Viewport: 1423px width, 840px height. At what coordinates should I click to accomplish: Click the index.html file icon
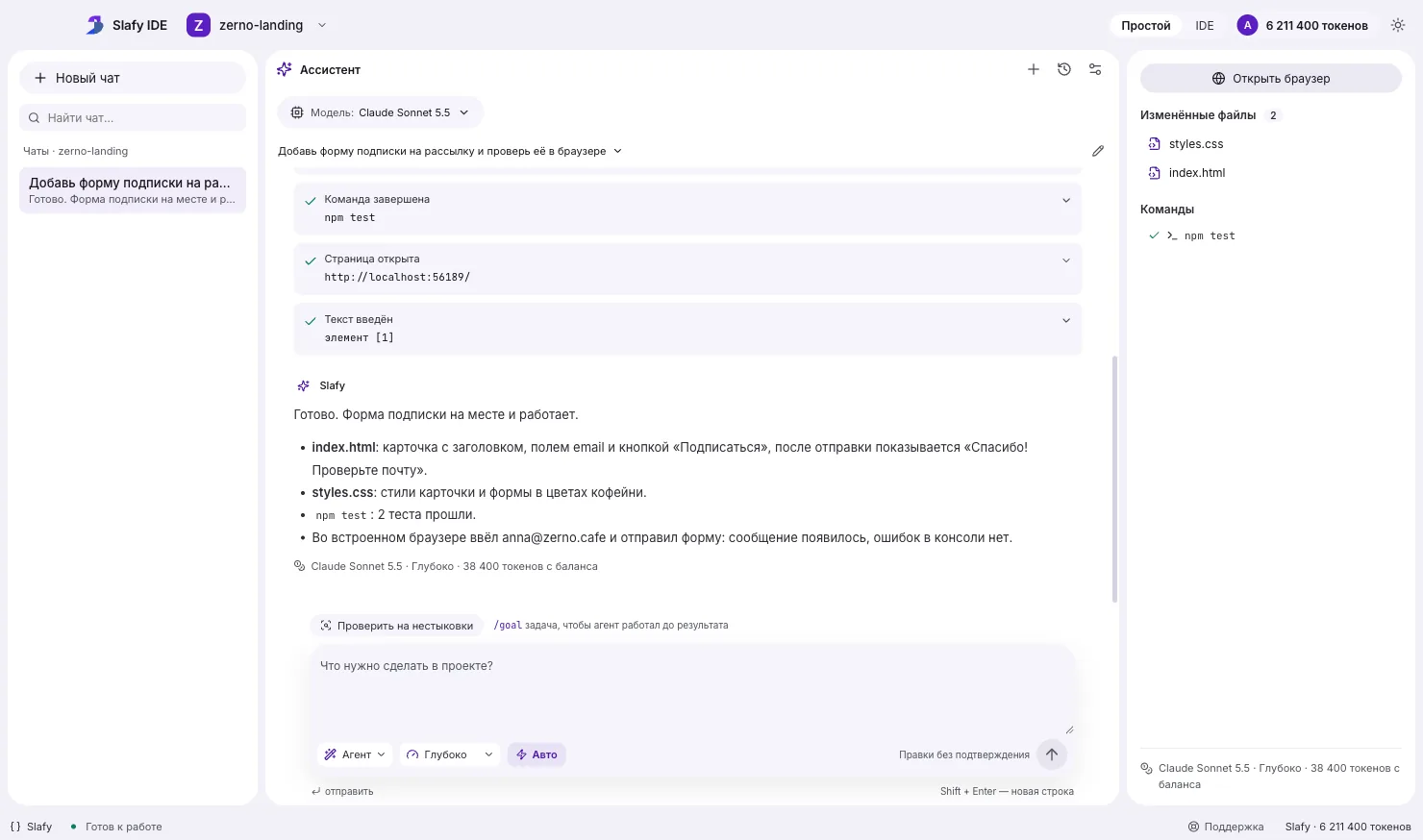click(1154, 173)
